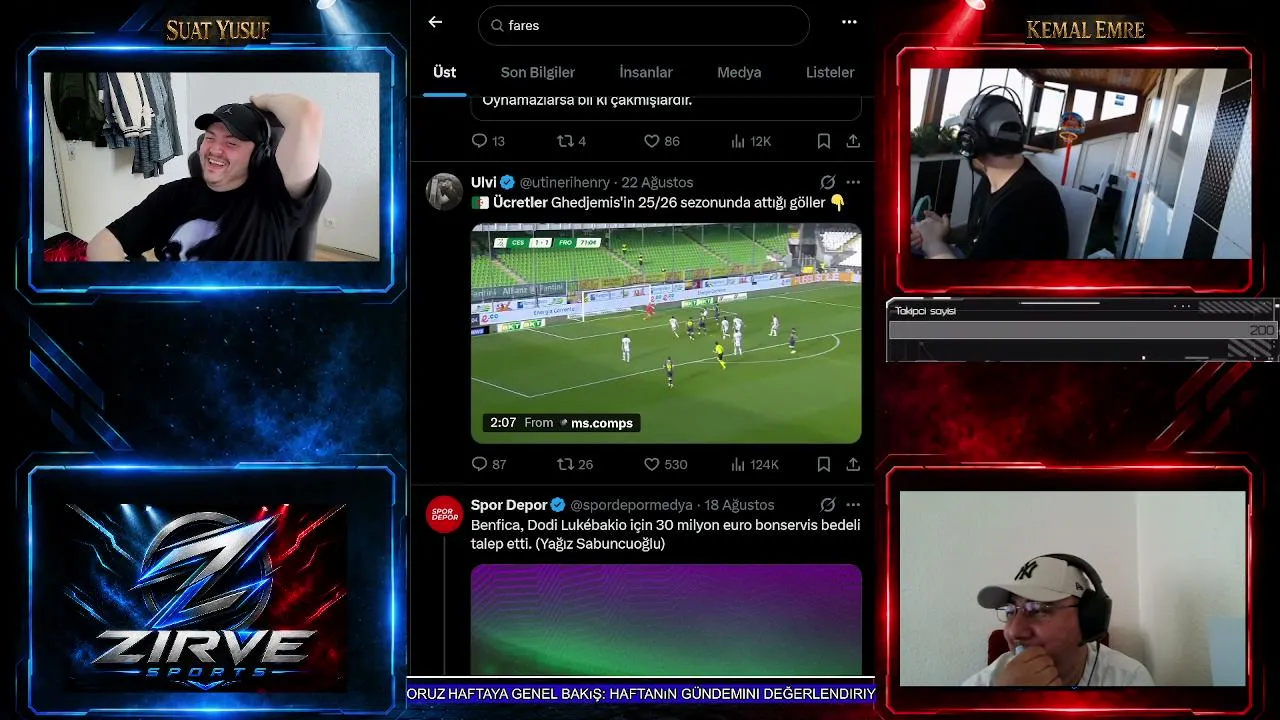
Task: Open the 18 Ağustos tweet timestamp
Action: [740, 505]
